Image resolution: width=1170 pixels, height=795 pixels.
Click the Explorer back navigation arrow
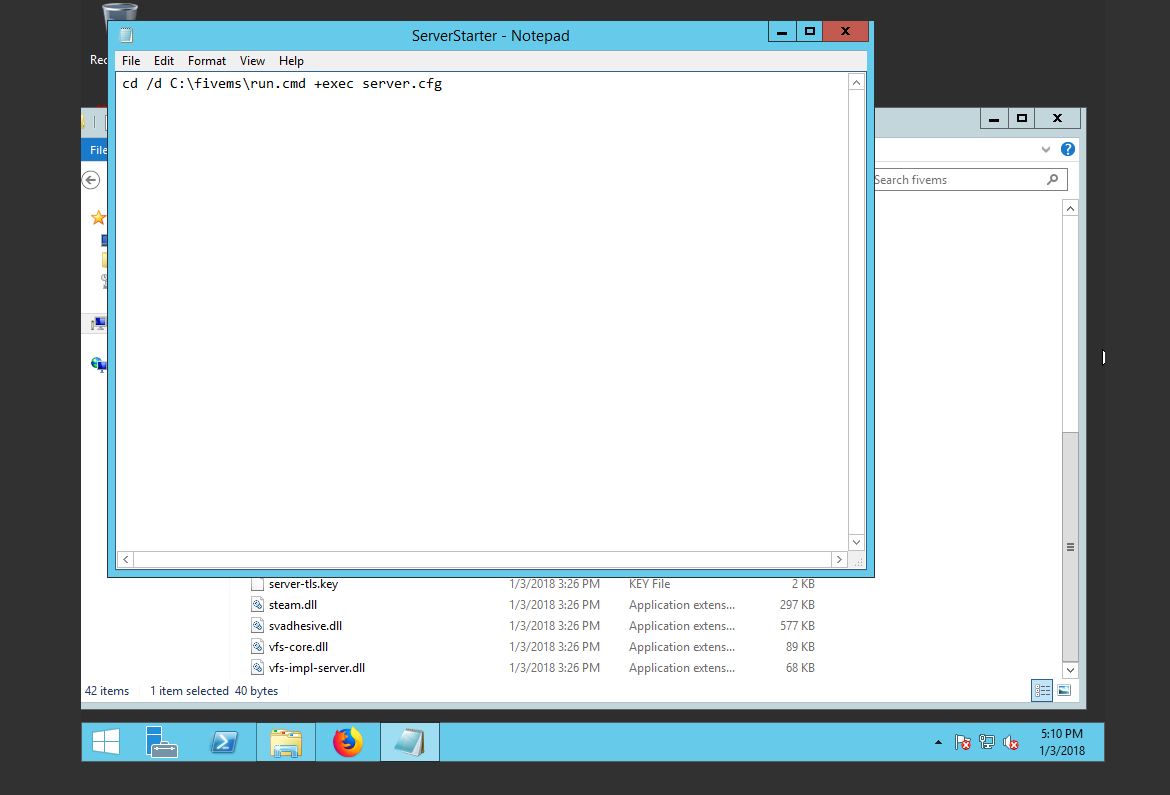91,179
